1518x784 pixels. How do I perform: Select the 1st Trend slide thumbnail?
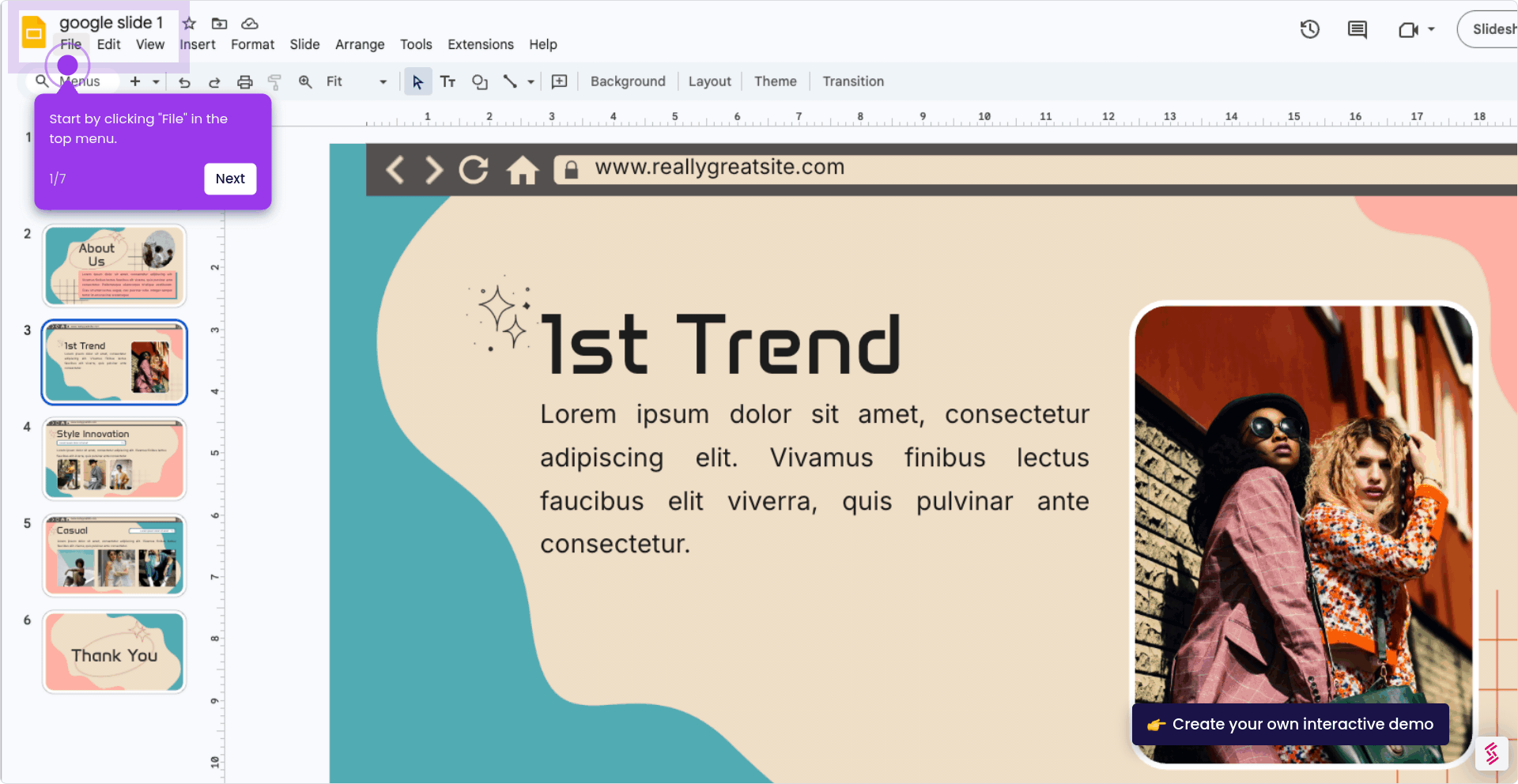(x=115, y=362)
